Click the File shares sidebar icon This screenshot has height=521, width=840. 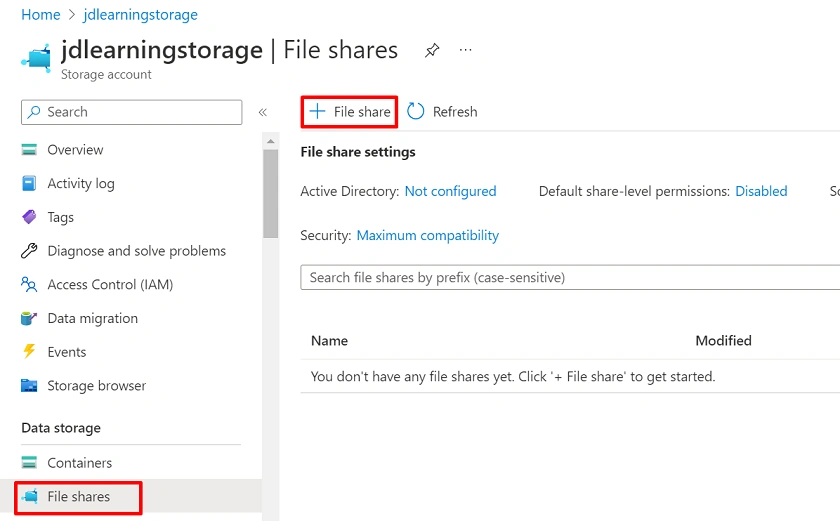click(x=30, y=496)
